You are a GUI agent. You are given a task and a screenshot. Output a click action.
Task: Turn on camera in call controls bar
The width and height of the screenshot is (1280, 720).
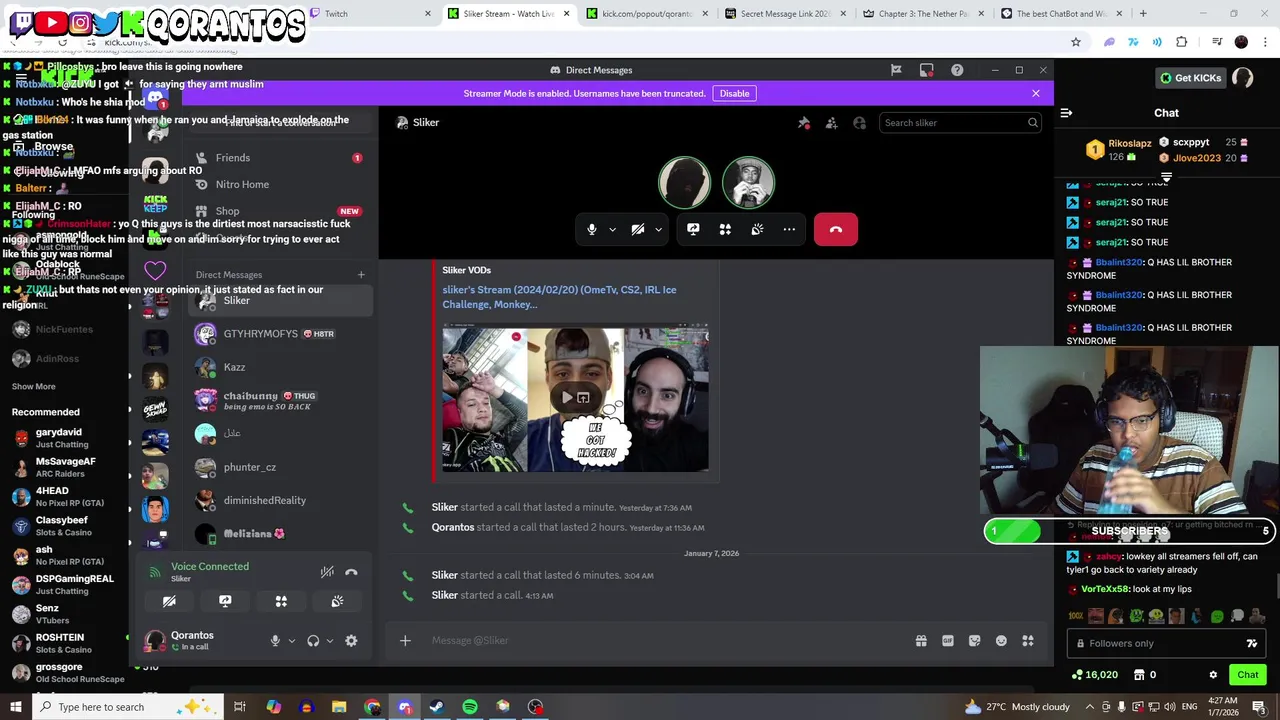(x=638, y=229)
